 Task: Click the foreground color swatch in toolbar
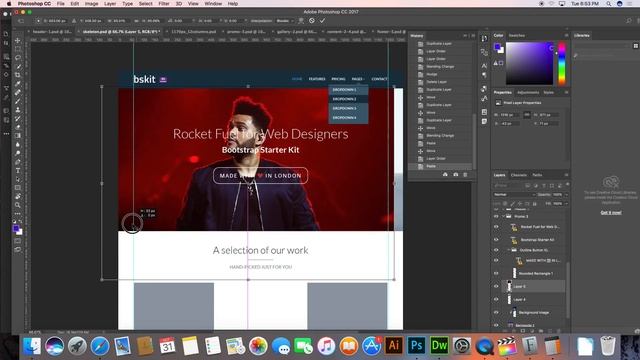tap(16, 229)
